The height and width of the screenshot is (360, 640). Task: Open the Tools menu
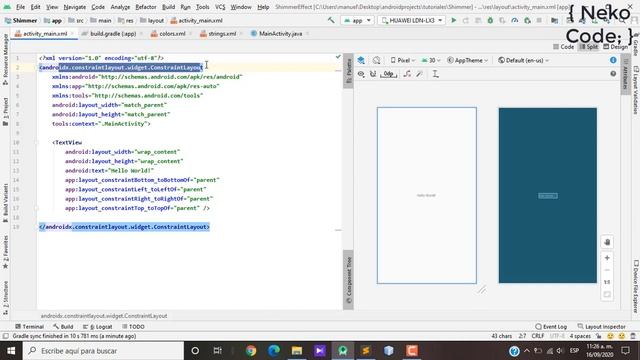click(202, 7)
